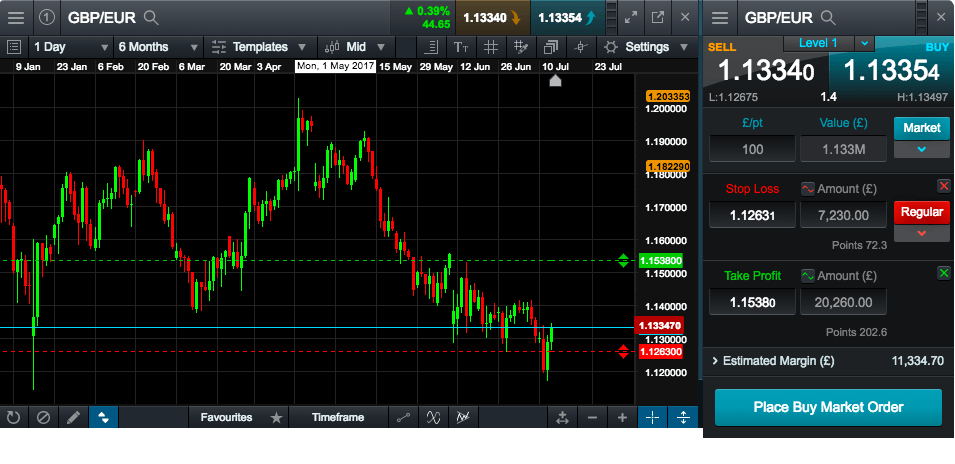Grab the red stop loss handle at 1.126300
Viewport: 955px width, 464px height.
point(623,351)
